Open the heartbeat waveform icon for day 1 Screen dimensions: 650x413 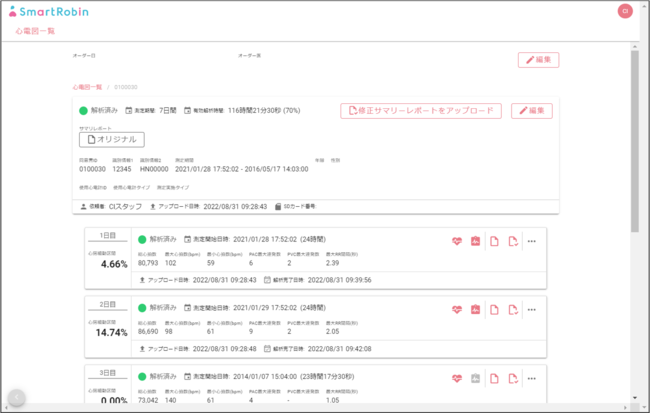point(457,241)
